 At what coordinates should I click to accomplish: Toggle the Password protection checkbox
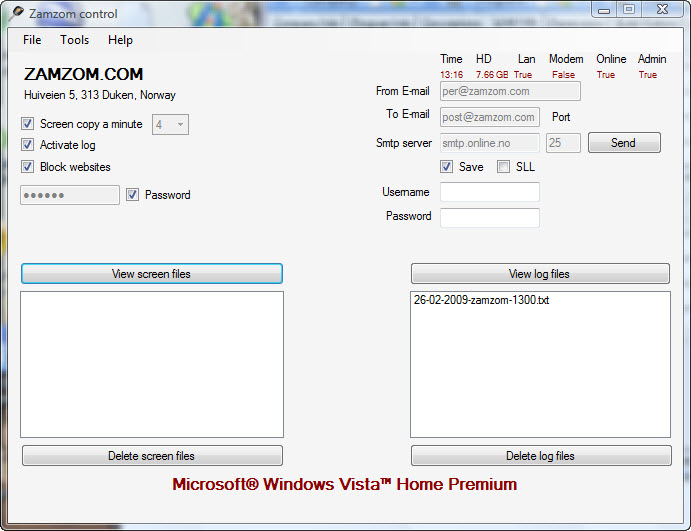(132, 195)
